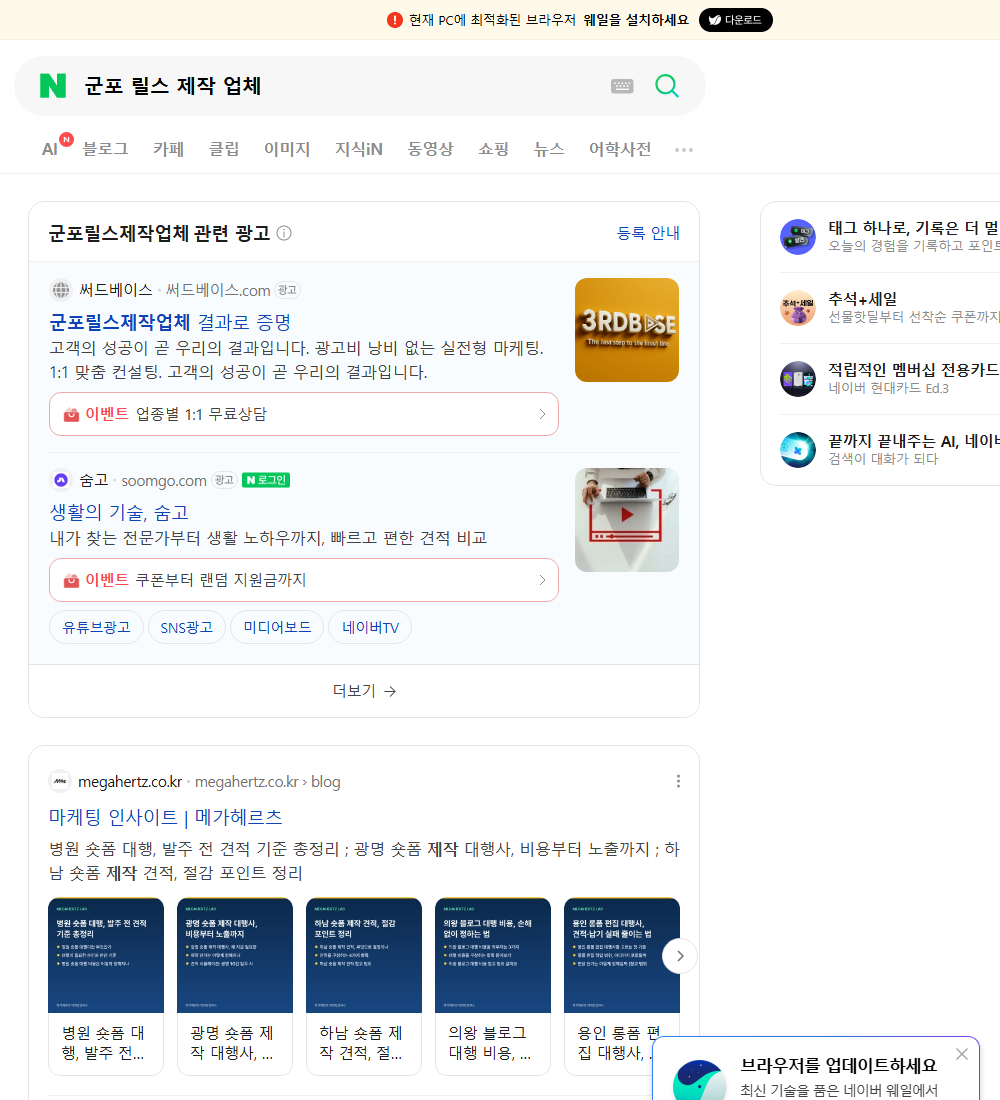
Task: Click the N 로그인 badge
Action: [266, 480]
